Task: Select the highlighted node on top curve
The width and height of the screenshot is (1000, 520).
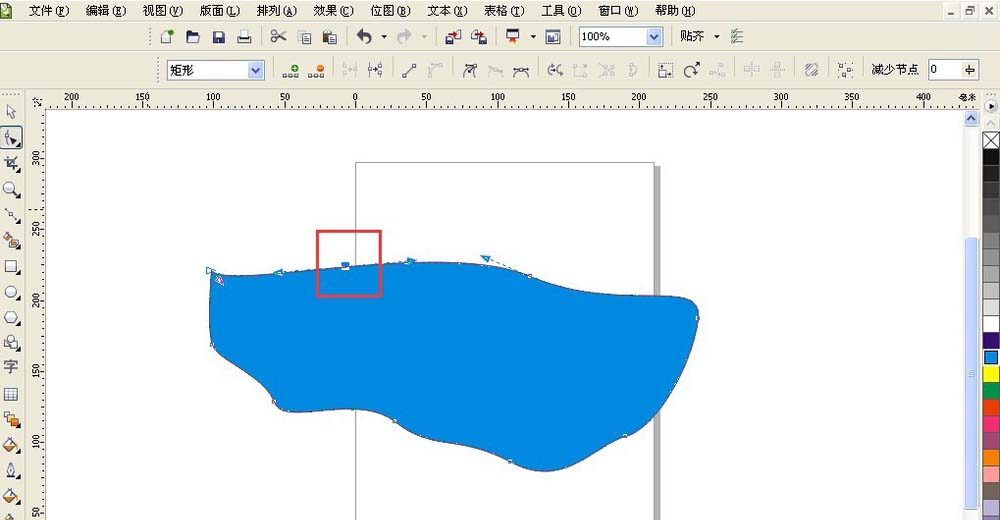Action: (345, 265)
